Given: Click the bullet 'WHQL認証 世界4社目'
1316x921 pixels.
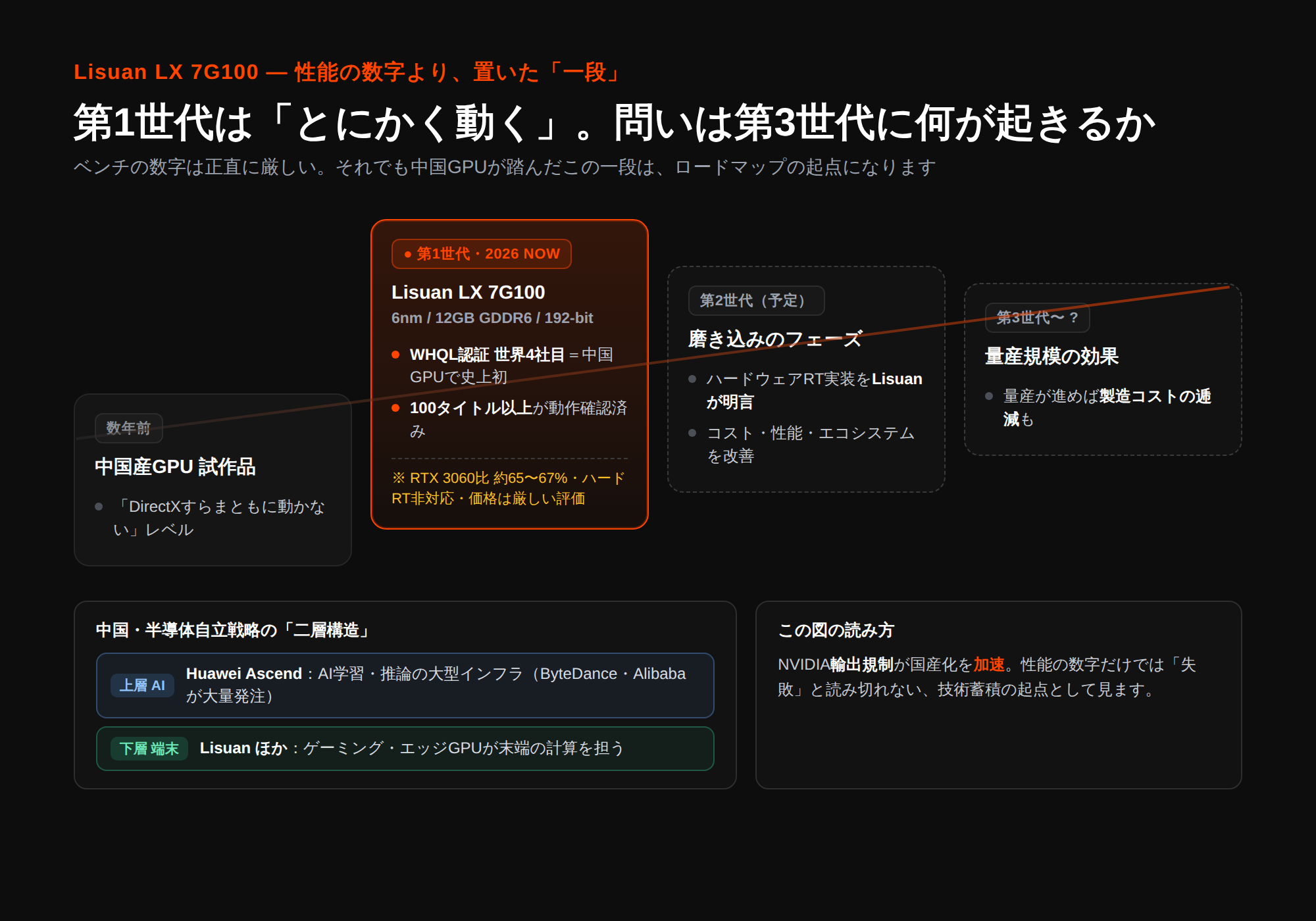Looking at the screenshot, I should coord(487,355).
